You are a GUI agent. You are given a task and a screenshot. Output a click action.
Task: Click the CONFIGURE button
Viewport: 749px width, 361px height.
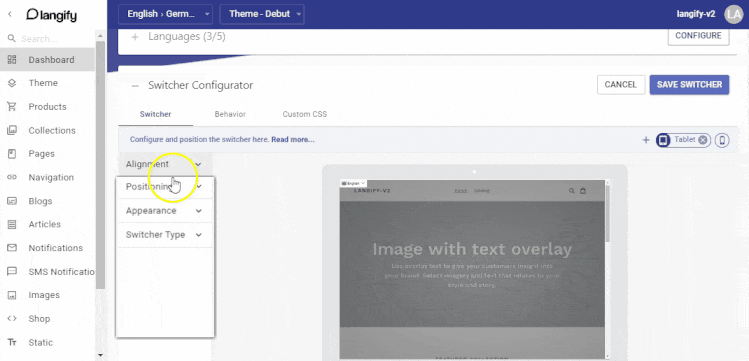698,36
